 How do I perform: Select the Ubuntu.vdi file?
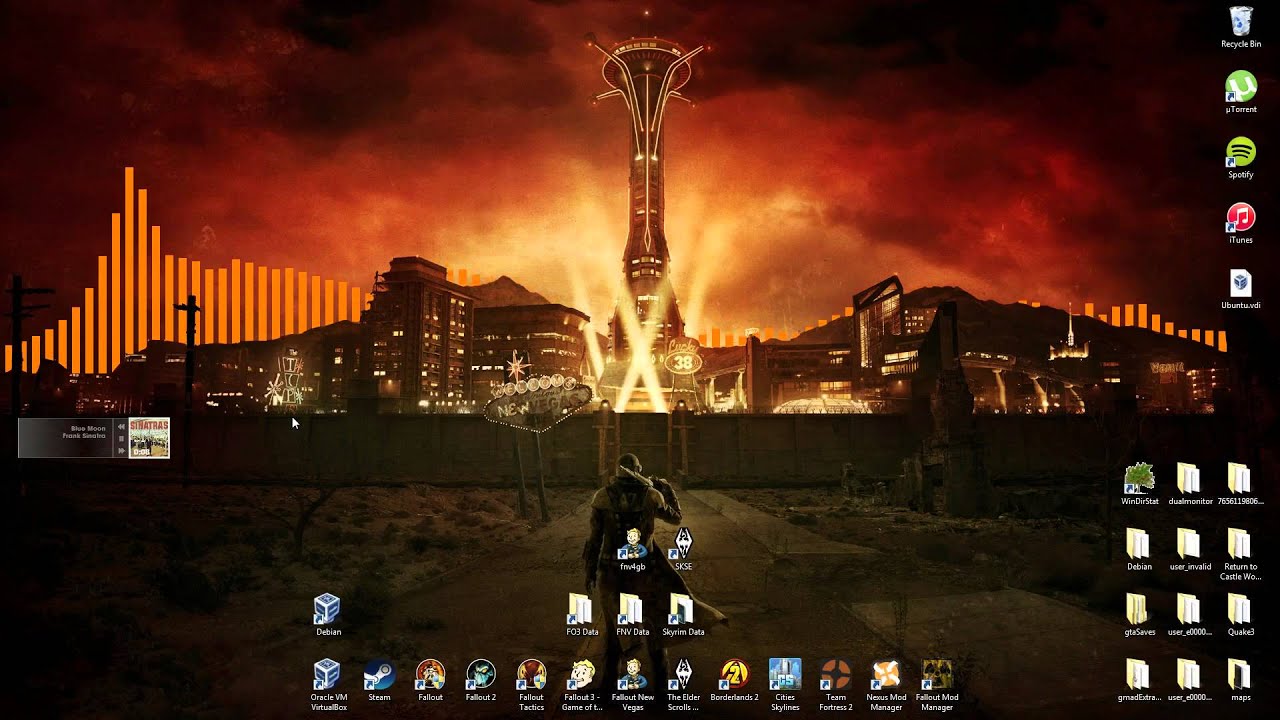click(1240, 288)
